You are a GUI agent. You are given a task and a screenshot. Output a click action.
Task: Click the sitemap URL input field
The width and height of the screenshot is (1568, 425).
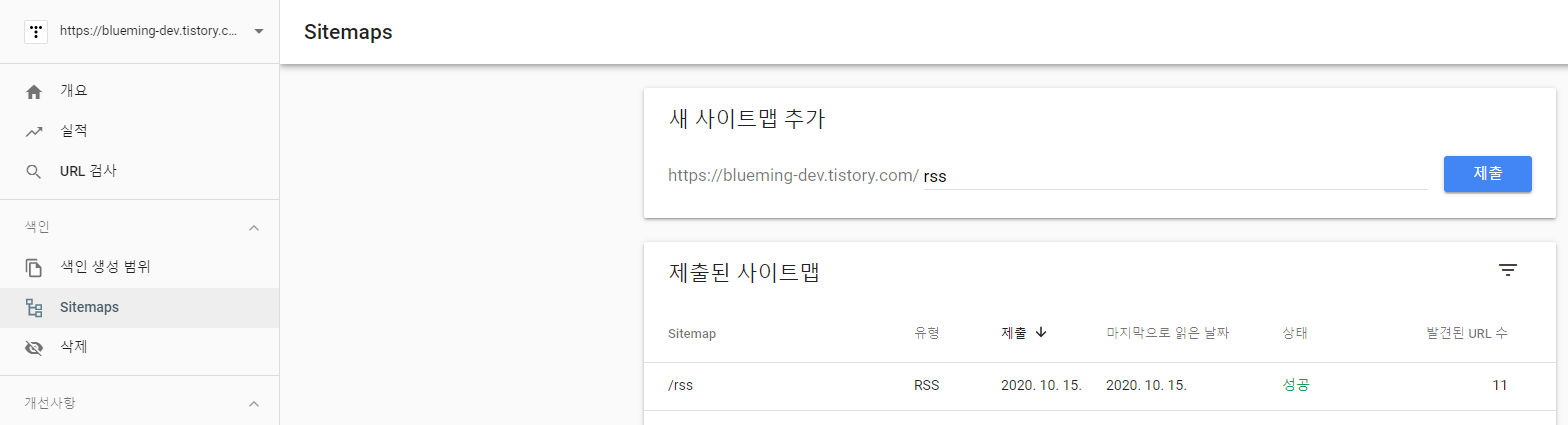[x=1175, y=175]
